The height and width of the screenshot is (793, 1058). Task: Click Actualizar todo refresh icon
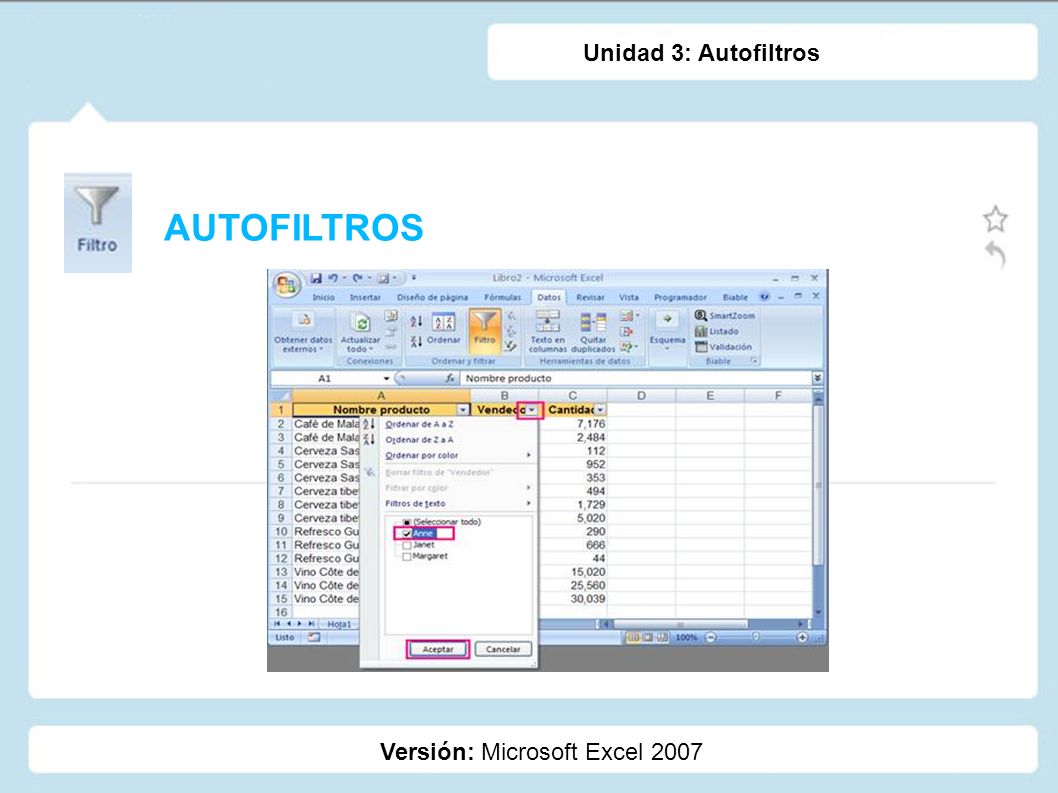point(362,323)
